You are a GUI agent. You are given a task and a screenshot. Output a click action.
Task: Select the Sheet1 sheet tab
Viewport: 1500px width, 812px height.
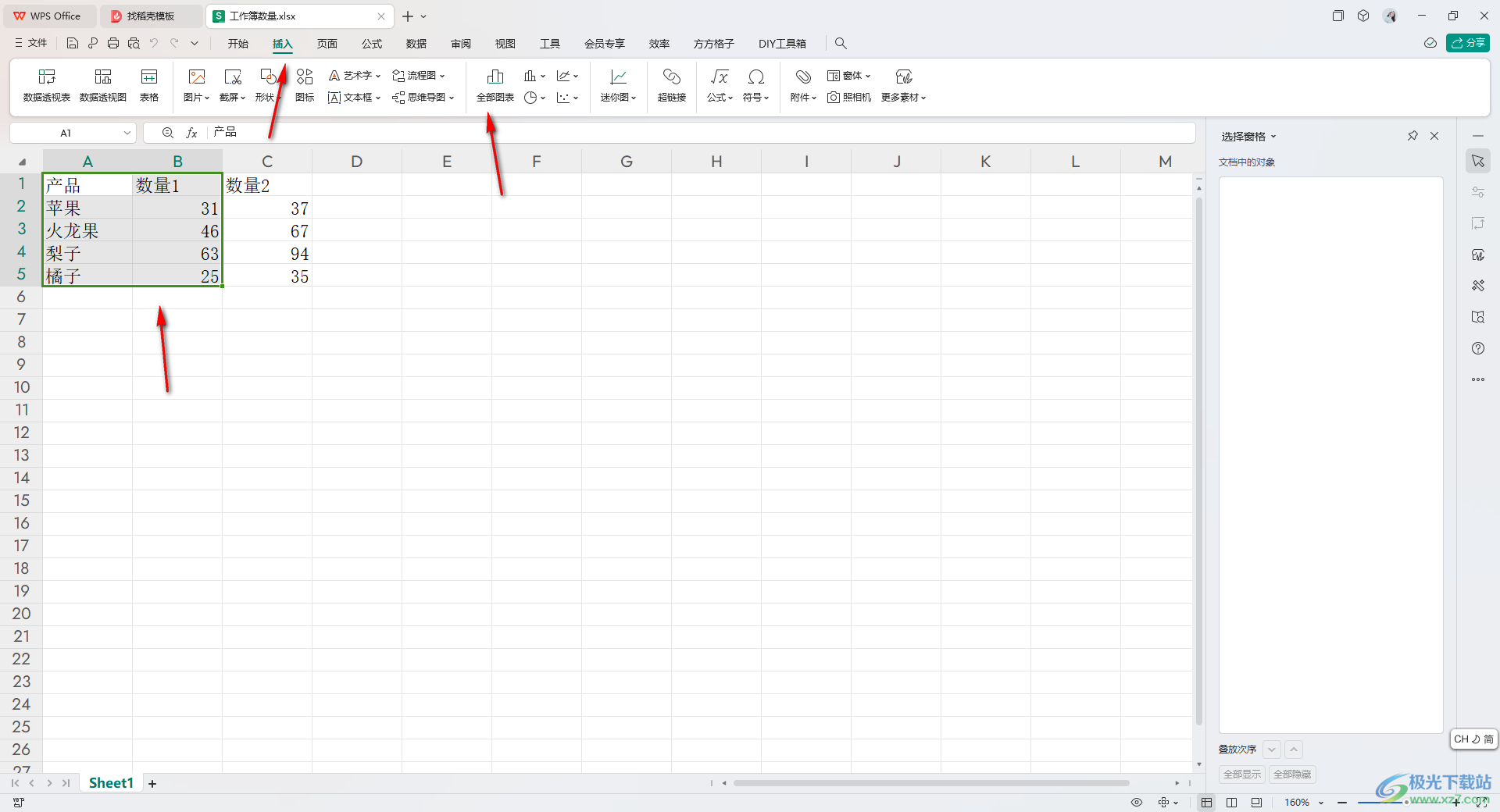tap(111, 783)
